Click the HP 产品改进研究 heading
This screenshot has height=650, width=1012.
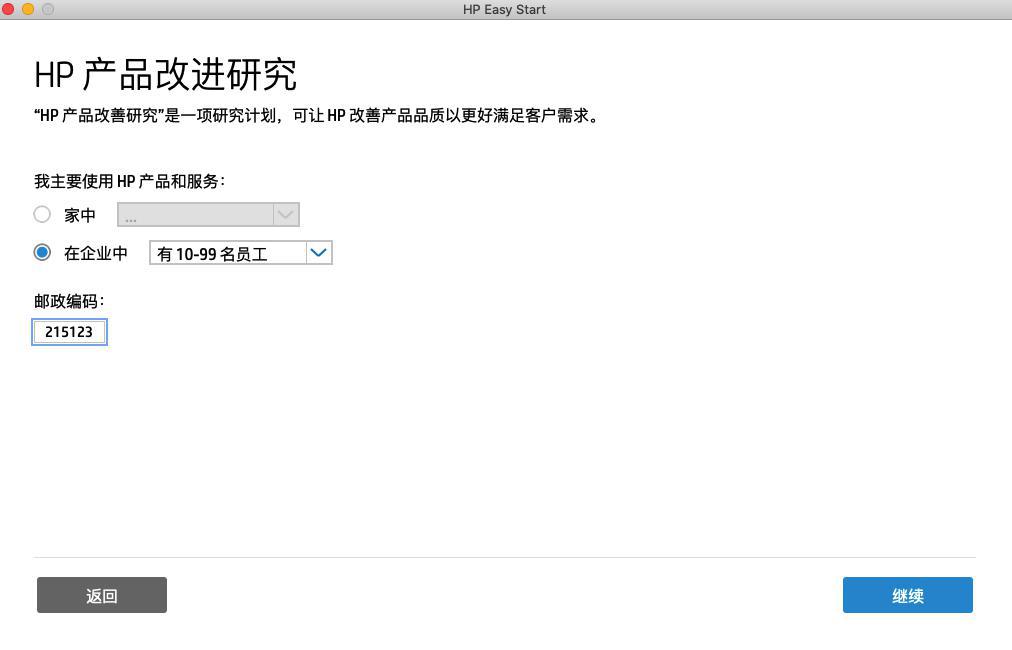point(165,74)
